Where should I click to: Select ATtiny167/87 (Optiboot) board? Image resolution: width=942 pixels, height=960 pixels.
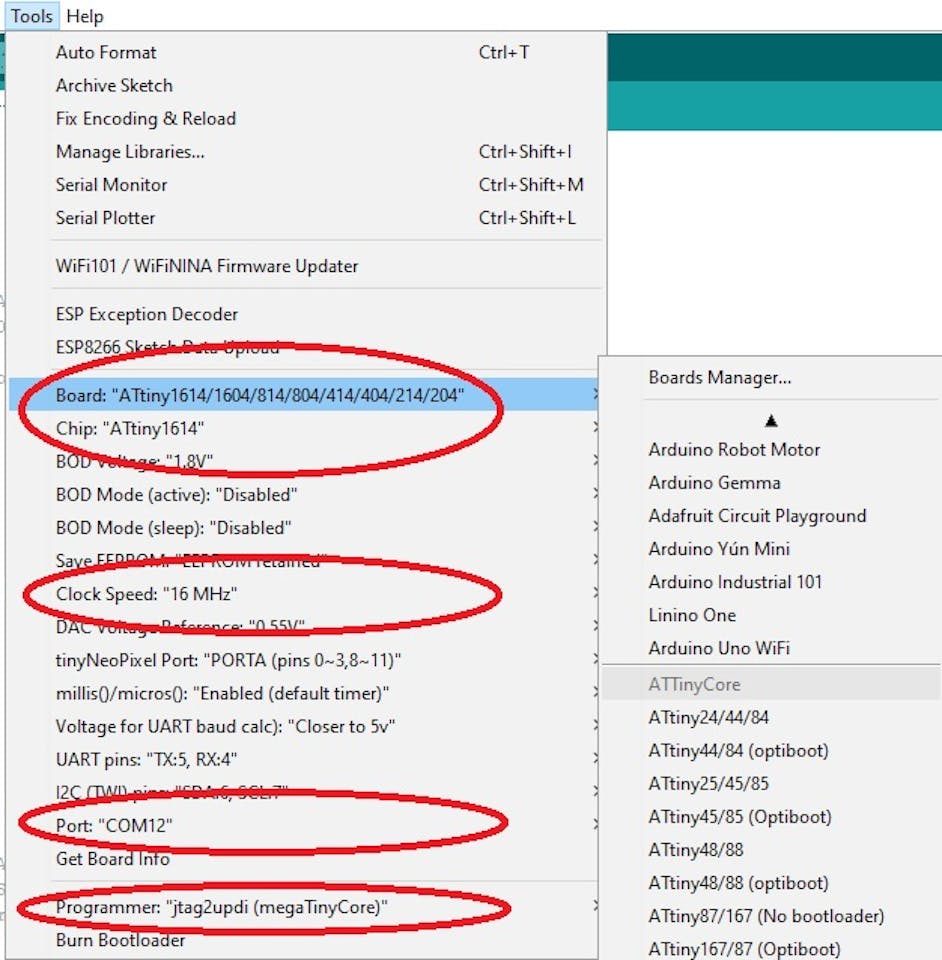[771, 947]
